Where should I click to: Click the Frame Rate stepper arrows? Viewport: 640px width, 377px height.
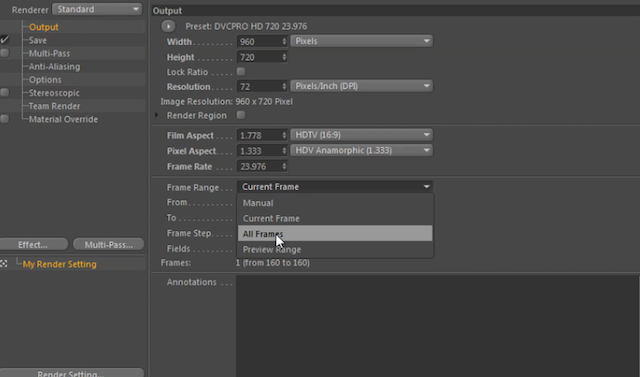coord(284,166)
